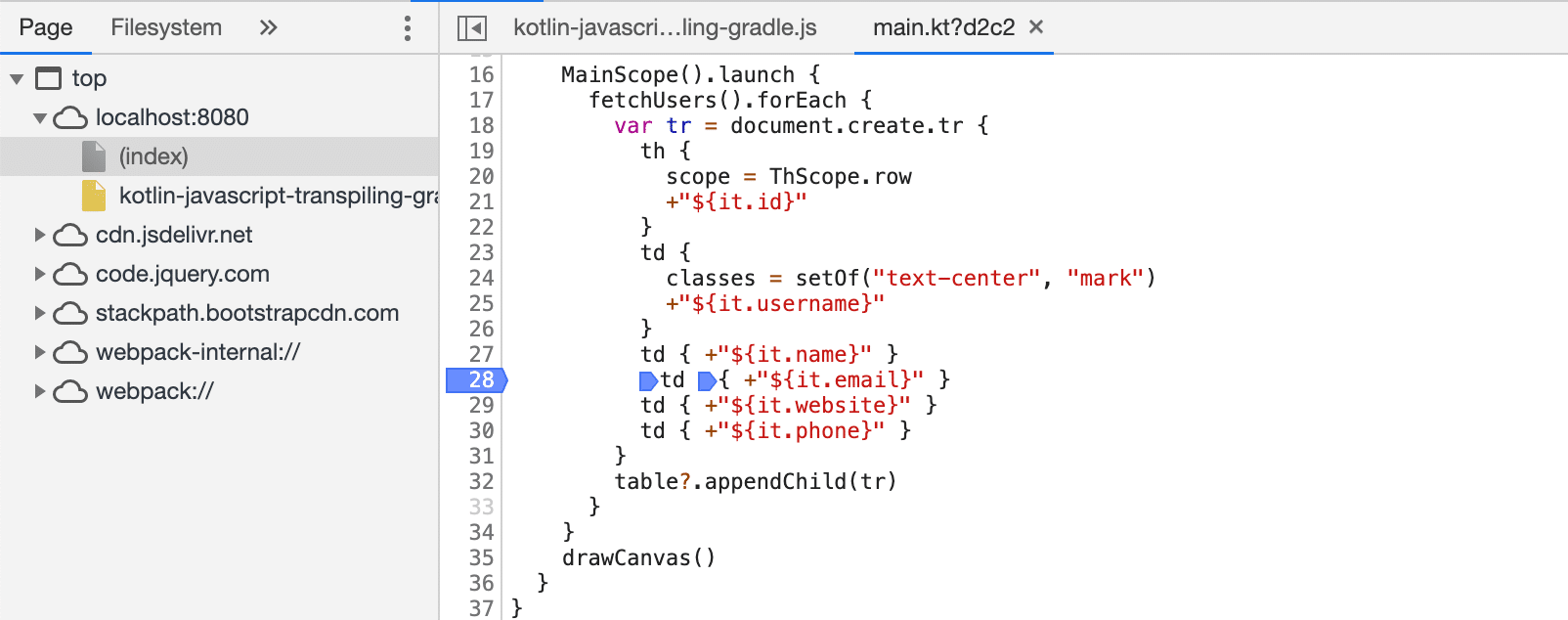
Task: Set a breakpoint on line 32
Action: (x=482, y=481)
